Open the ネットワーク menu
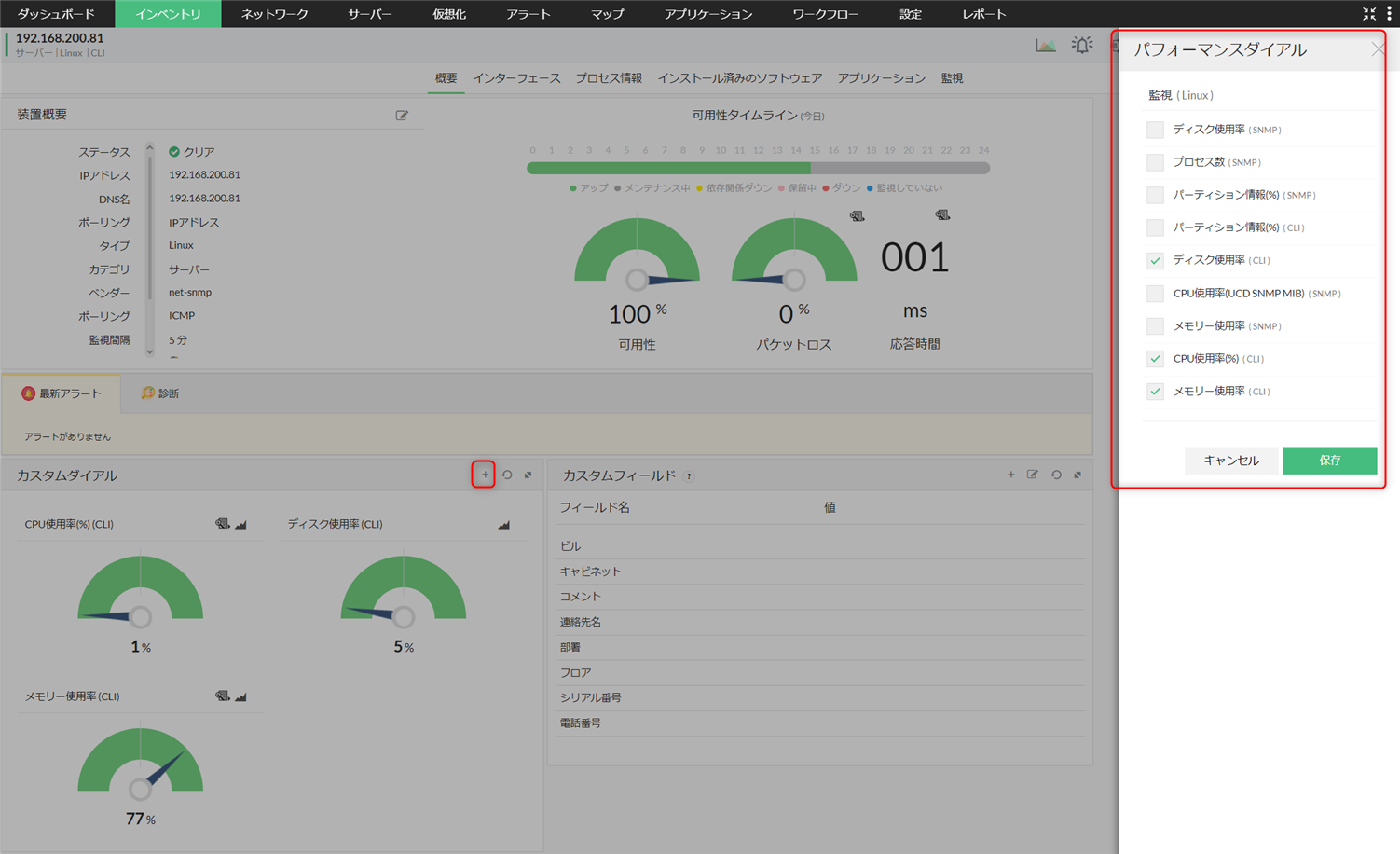1400x854 pixels. coord(274,14)
